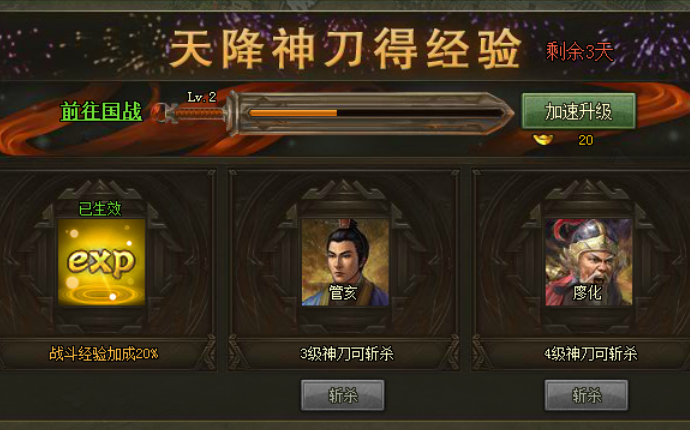
Task: Click 斩杀 button under 廖化
Action: tap(587, 395)
